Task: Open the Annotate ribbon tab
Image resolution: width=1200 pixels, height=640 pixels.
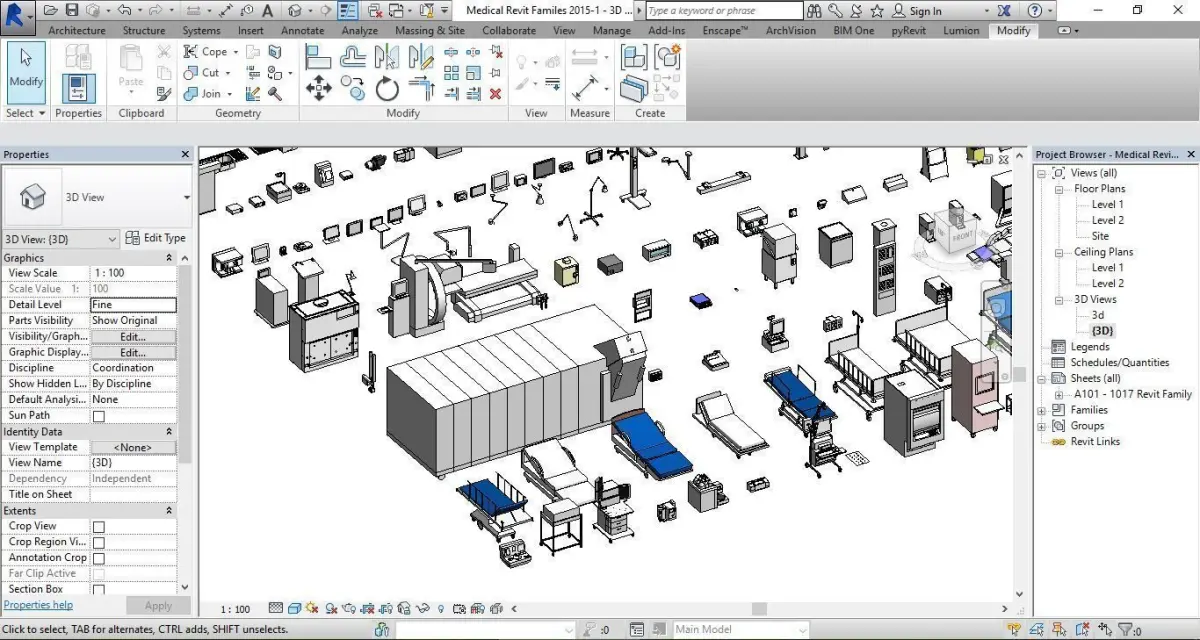Action: (302, 30)
